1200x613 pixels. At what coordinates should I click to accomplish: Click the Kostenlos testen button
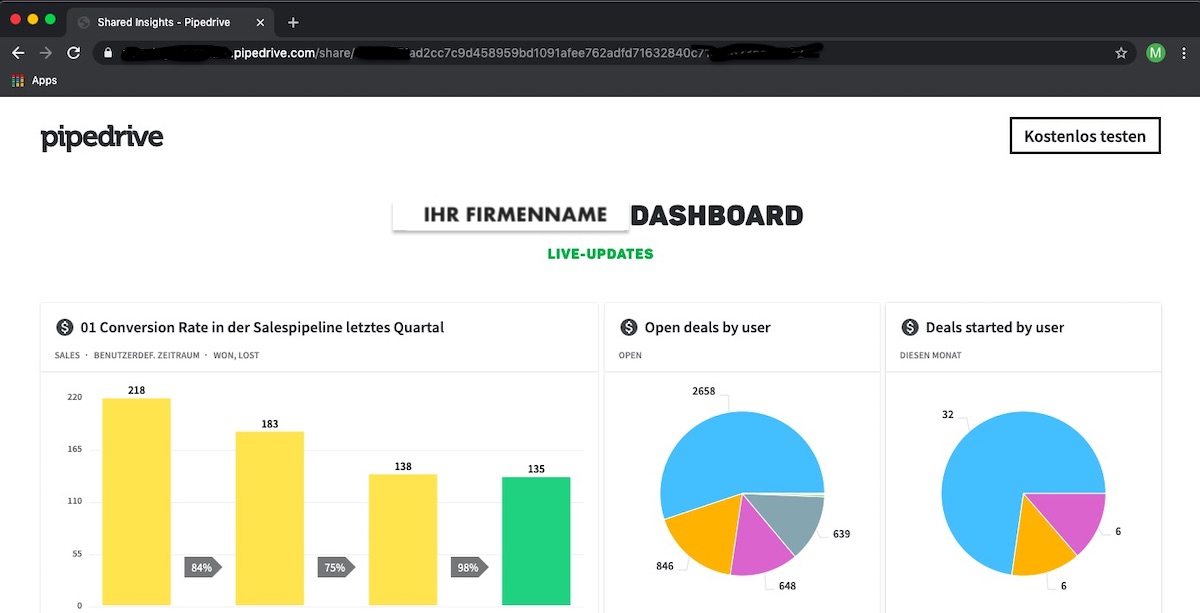[x=1085, y=135]
